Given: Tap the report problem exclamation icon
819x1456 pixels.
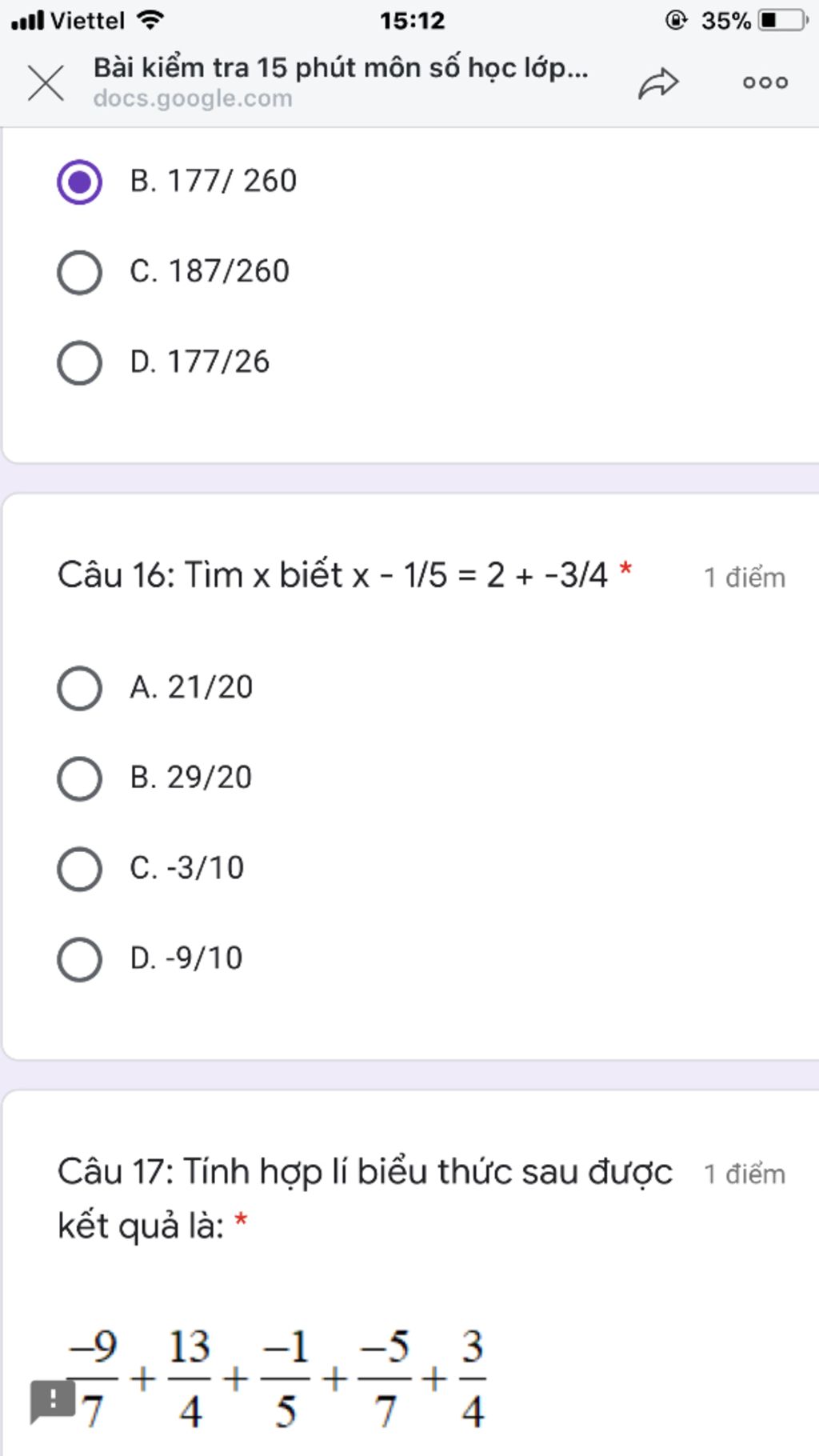Looking at the screenshot, I should [x=53, y=1402].
